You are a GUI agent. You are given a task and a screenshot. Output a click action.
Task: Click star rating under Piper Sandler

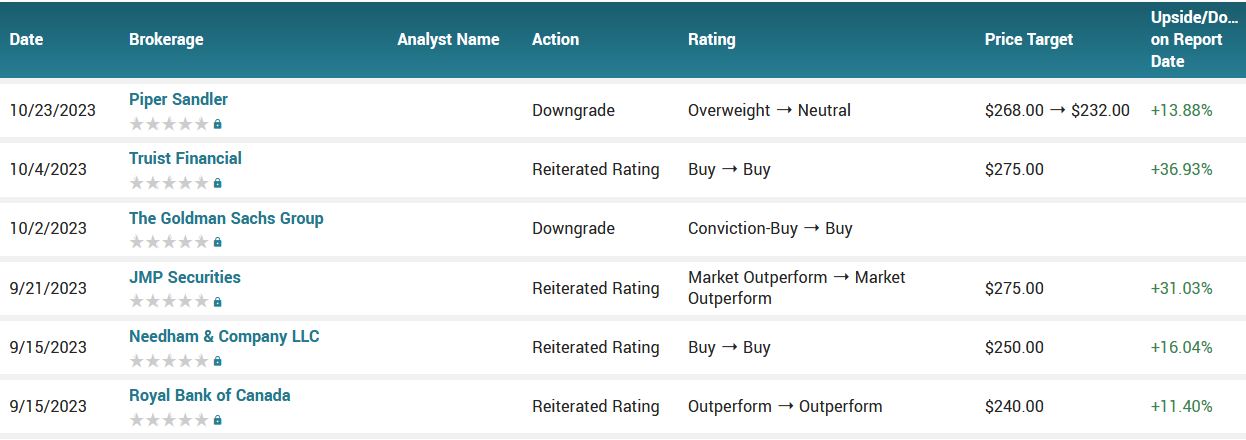pos(169,125)
